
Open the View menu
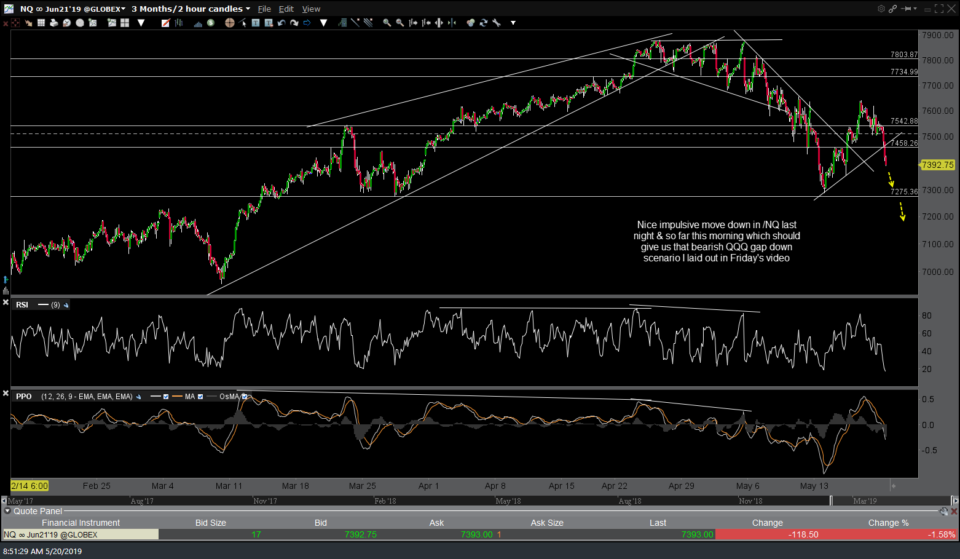311,9
